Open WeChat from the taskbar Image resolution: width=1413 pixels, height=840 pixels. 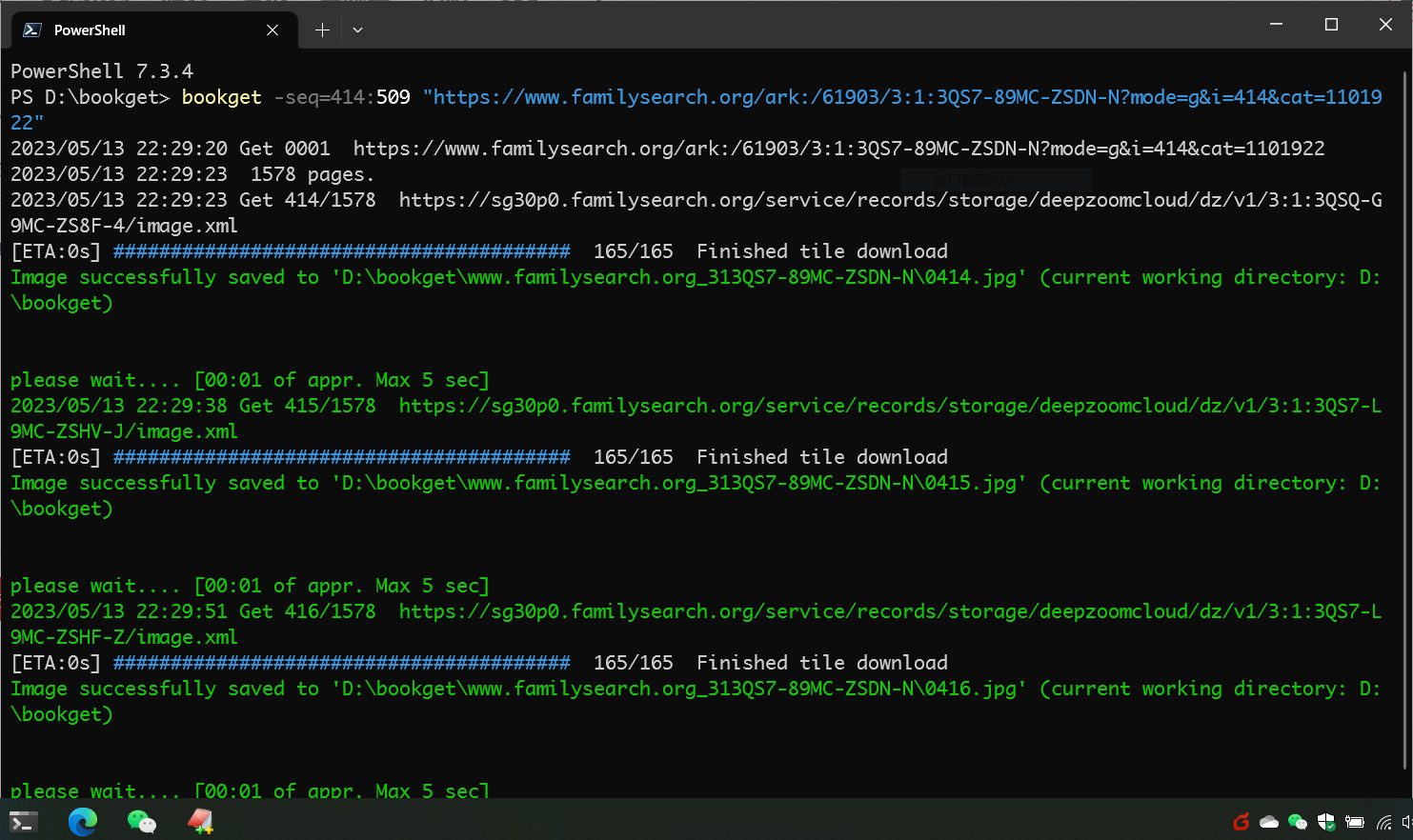pos(141,821)
